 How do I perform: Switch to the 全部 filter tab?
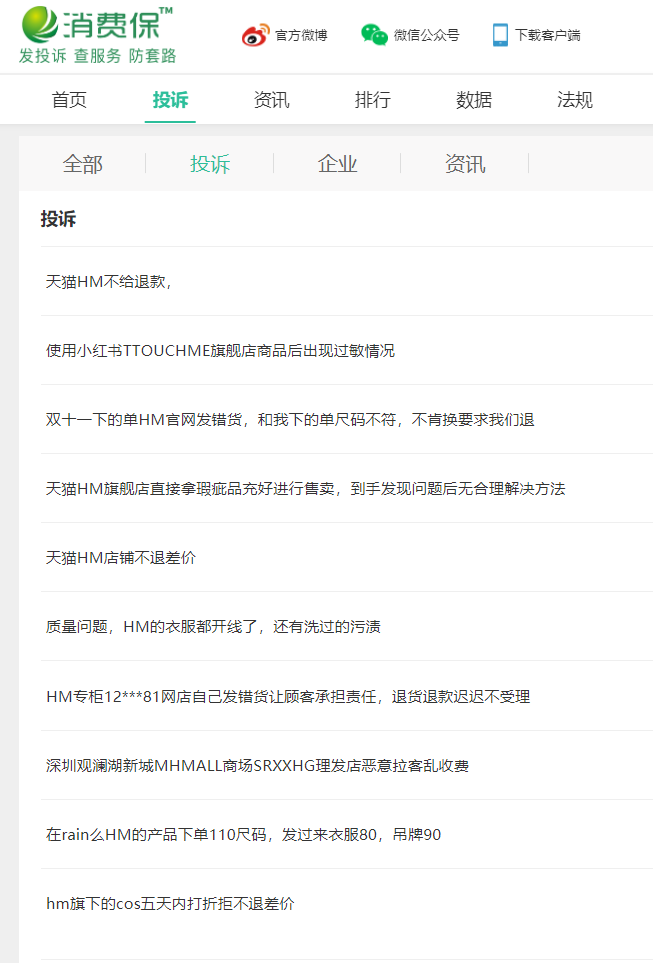point(82,164)
